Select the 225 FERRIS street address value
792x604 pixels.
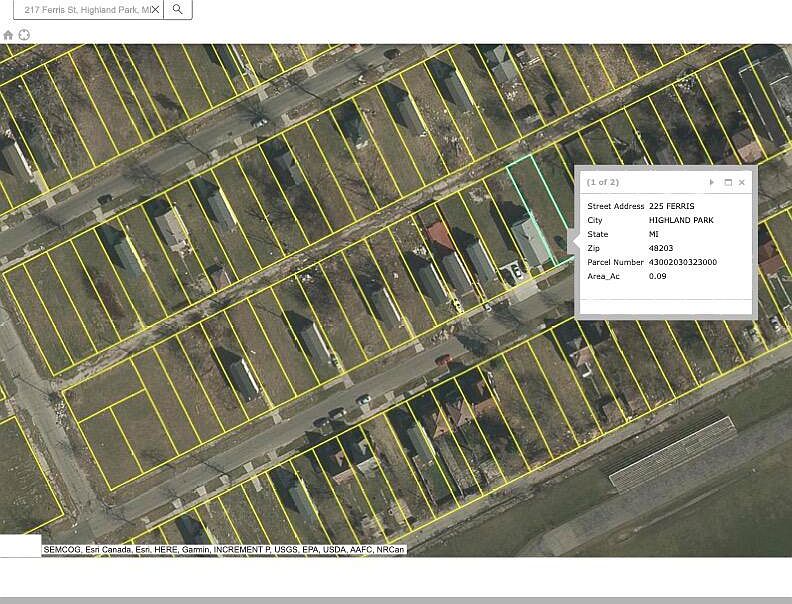[x=671, y=206]
